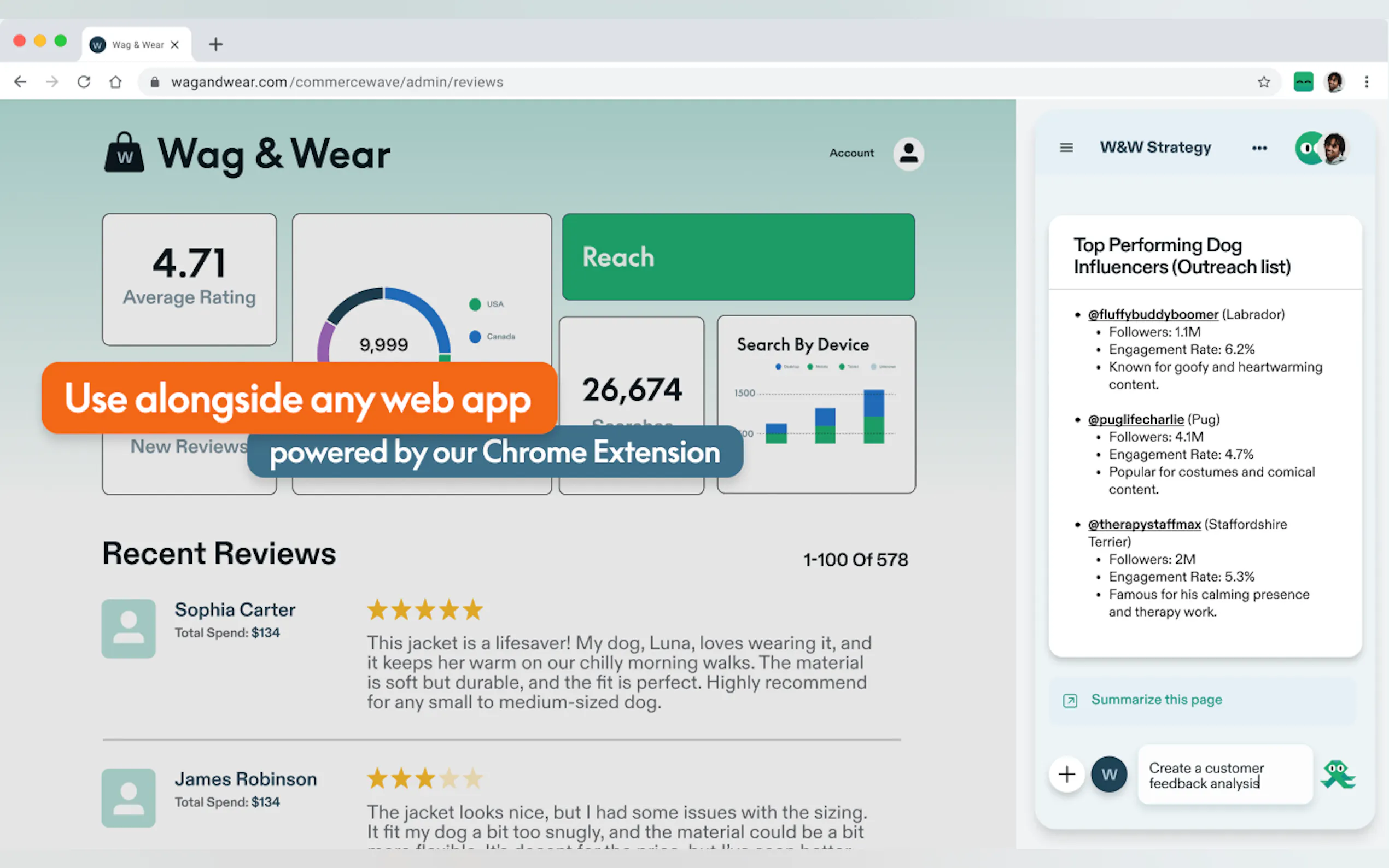The width and height of the screenshot is (1389, 868).
Task: Open a new browser tab
Action: coord(216,44)
